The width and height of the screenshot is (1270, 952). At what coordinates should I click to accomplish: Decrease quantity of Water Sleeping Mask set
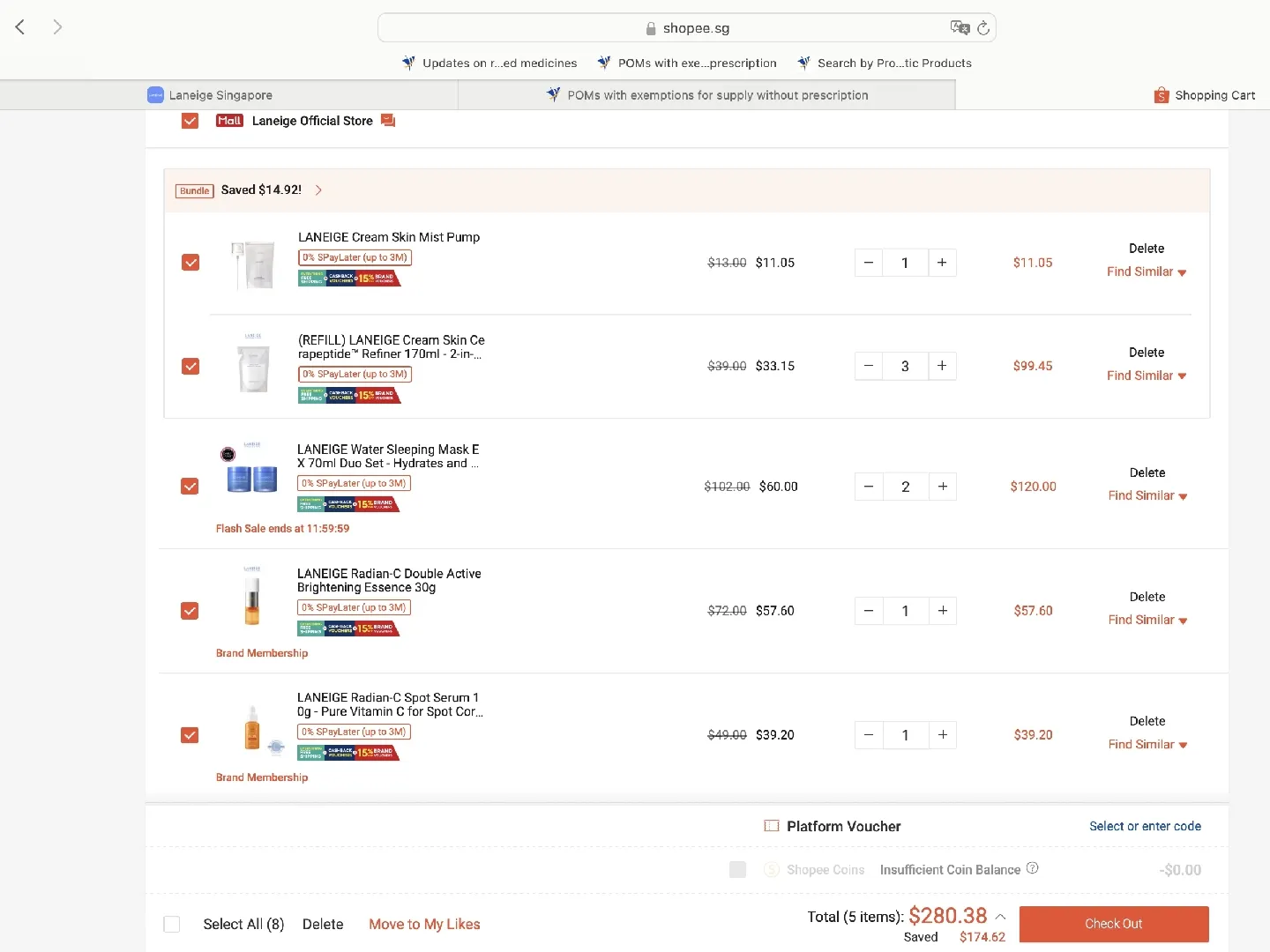click(x=869, y=487)
